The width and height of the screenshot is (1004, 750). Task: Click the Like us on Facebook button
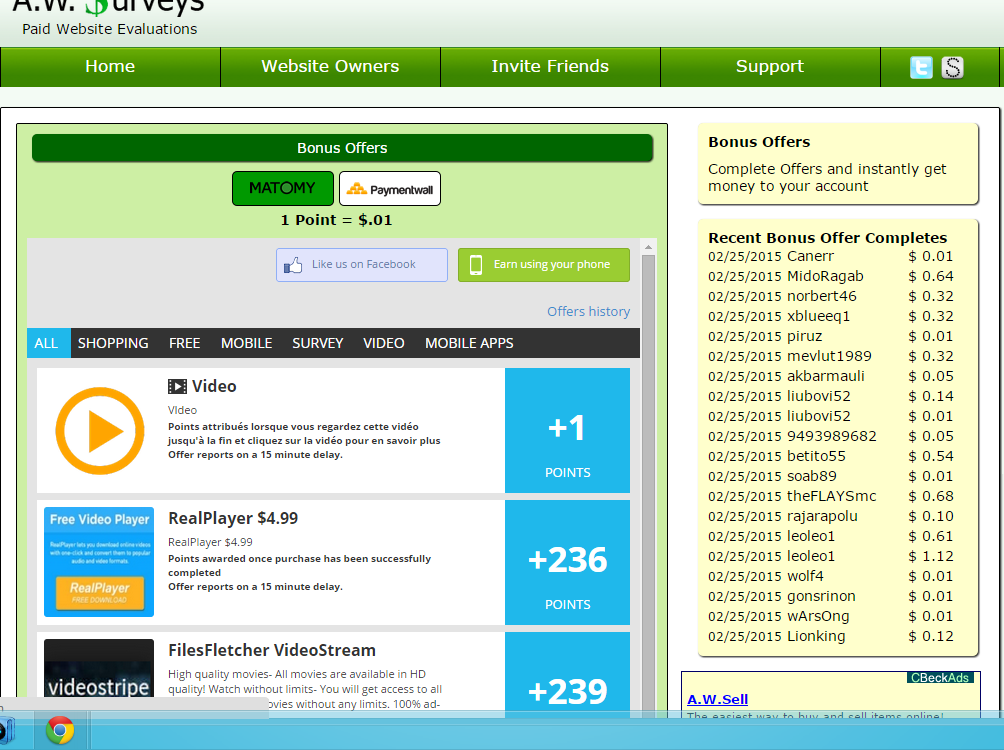tap(362, 265)
